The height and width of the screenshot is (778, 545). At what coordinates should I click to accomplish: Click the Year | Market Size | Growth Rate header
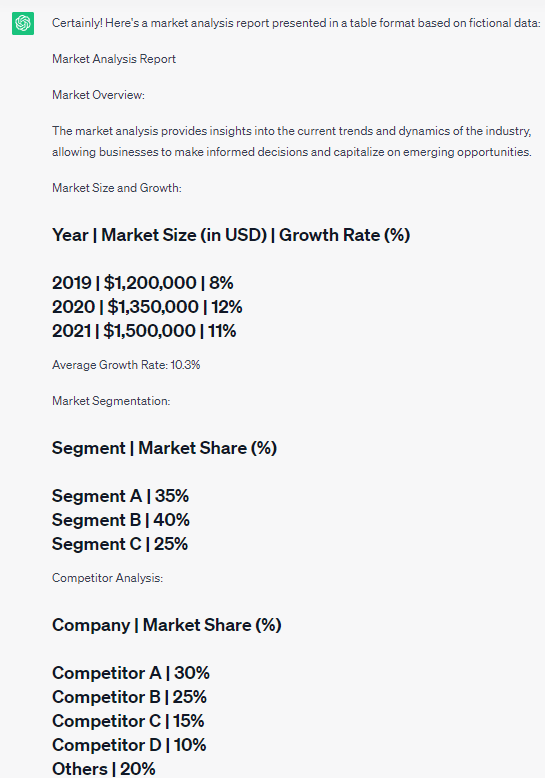[x=231, y=235]
